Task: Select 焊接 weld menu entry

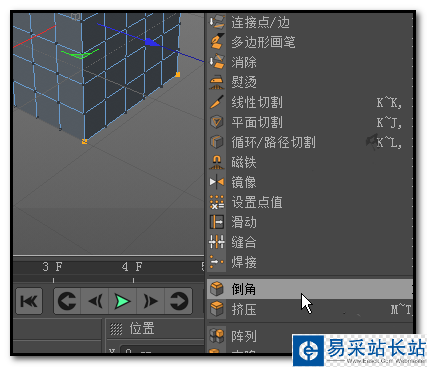Action: 310,262
